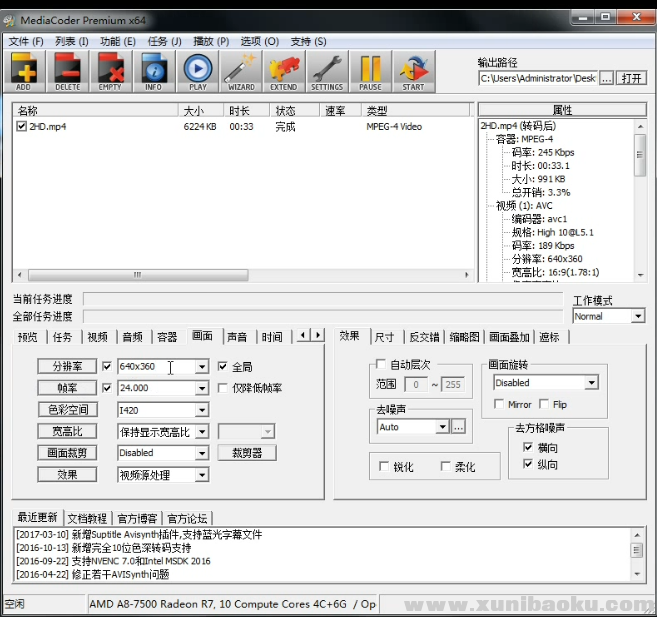Screen dimensions: 657x617
Task: Open the 文件 (F) menu
Action: tap(26, 41)
